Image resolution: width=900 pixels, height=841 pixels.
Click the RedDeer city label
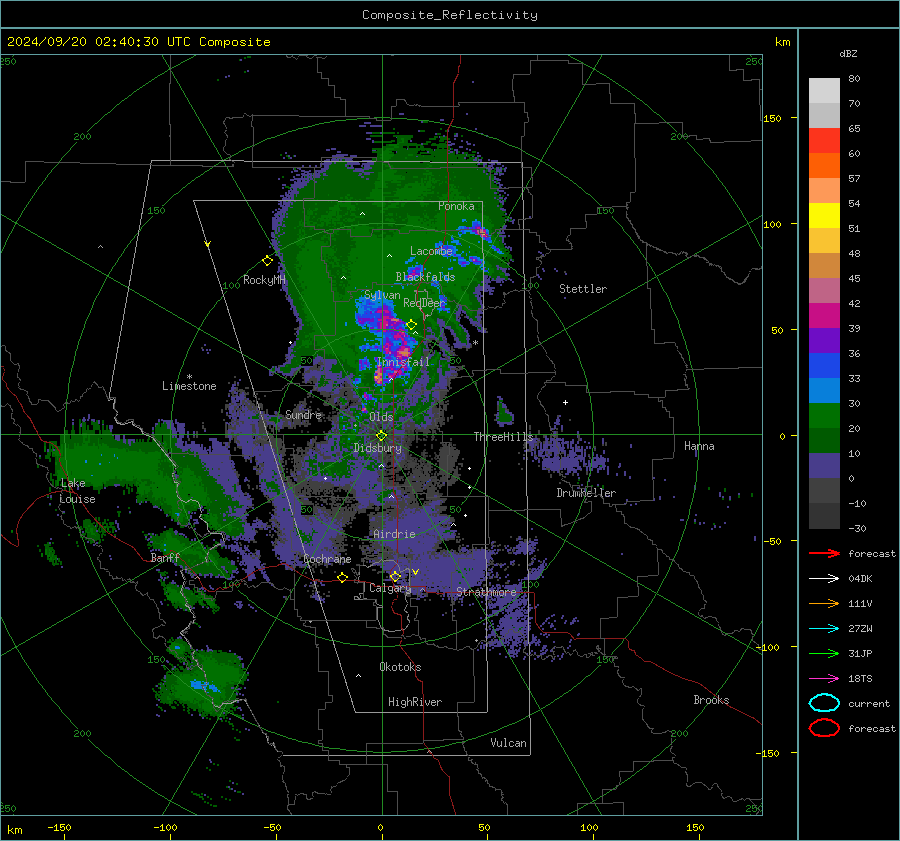(x=424, y=303)
